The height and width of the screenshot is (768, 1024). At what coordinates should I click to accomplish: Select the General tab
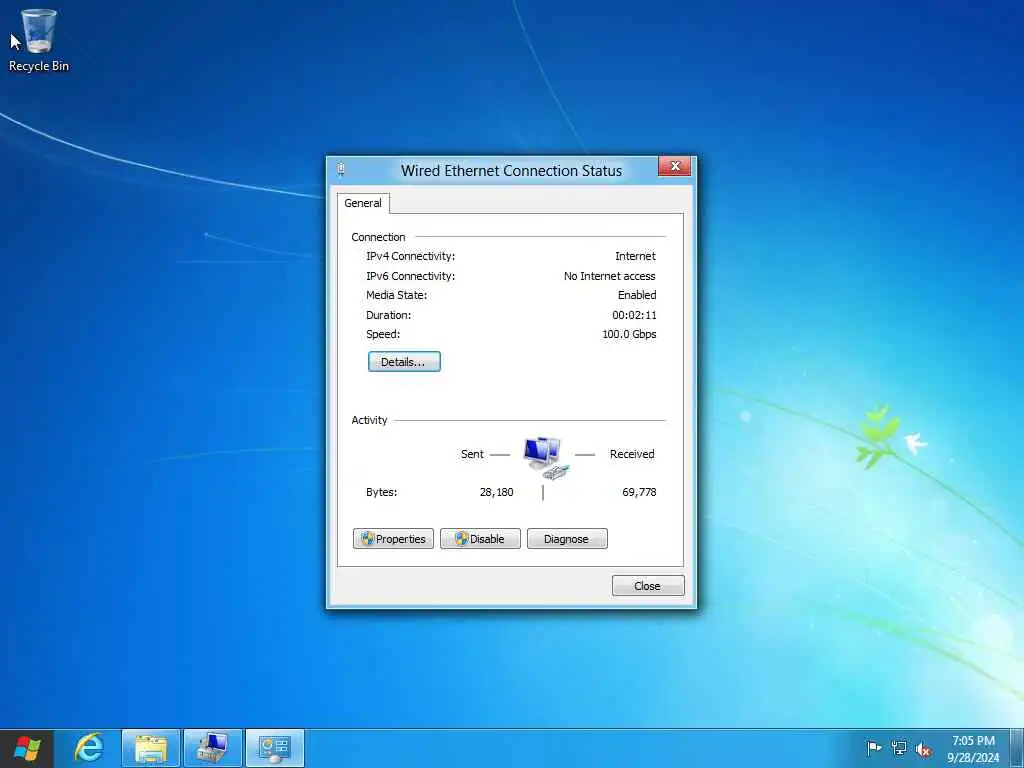pos(363,203)
